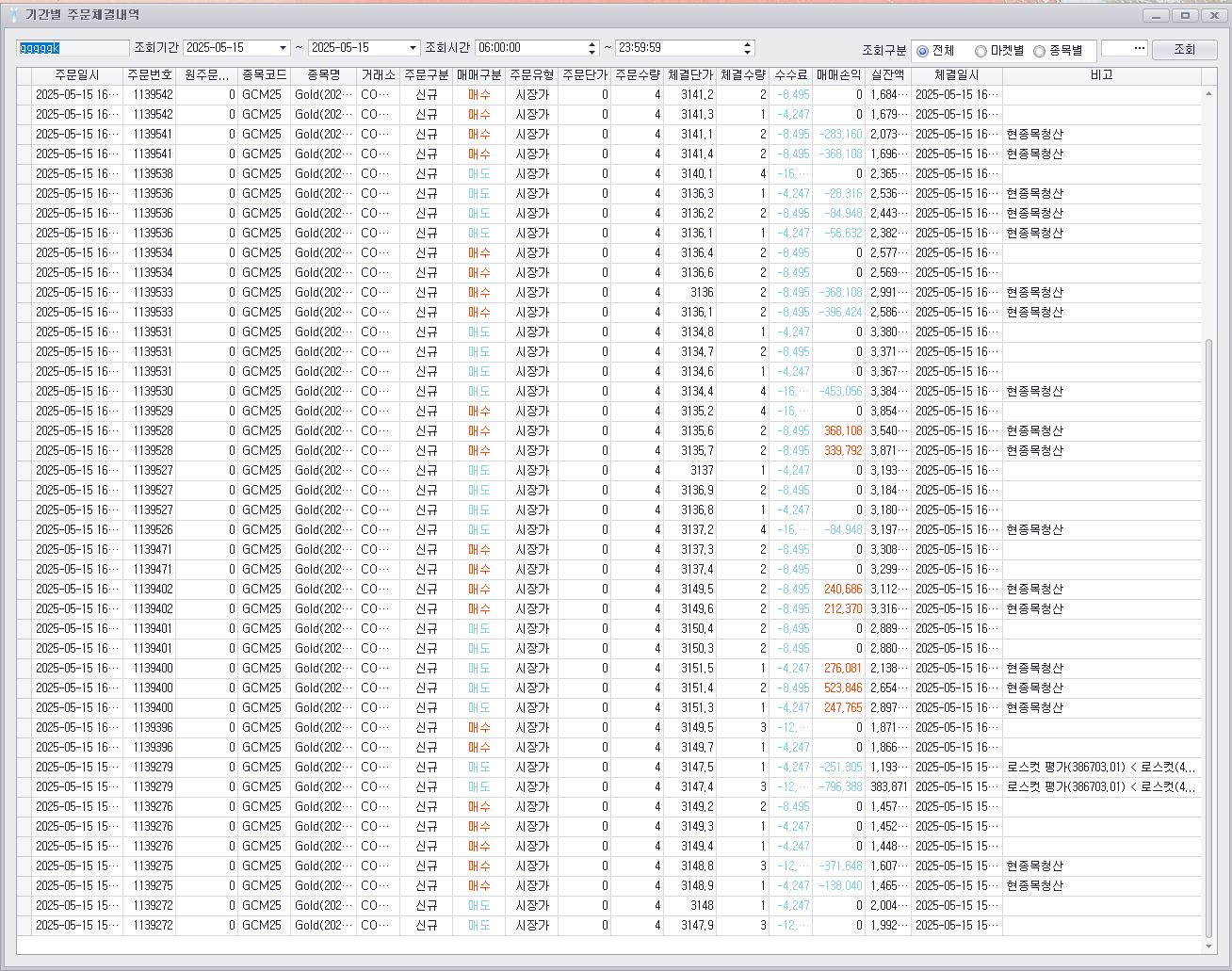
Task: Click the 체결일시 column header
Action: (957, 75)
